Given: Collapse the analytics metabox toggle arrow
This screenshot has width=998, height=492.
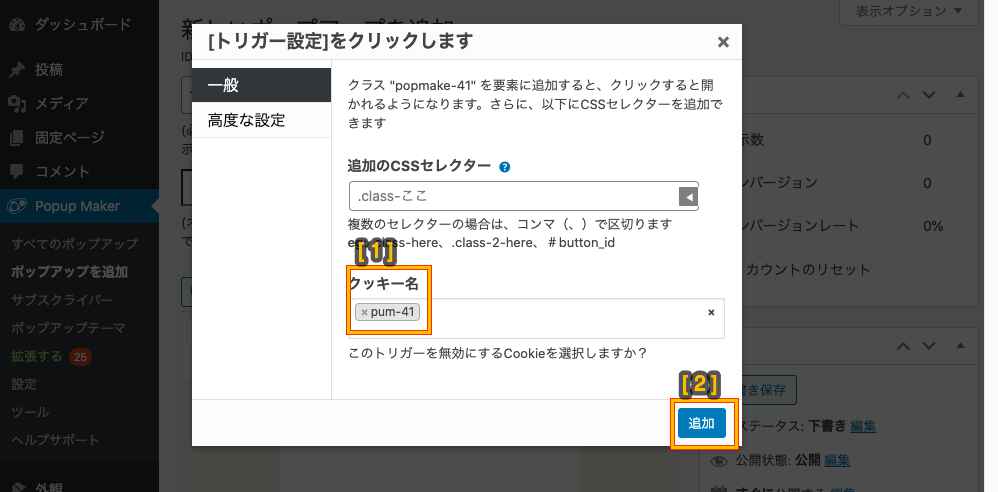Looking at the screenshot, I should point(960,95).
